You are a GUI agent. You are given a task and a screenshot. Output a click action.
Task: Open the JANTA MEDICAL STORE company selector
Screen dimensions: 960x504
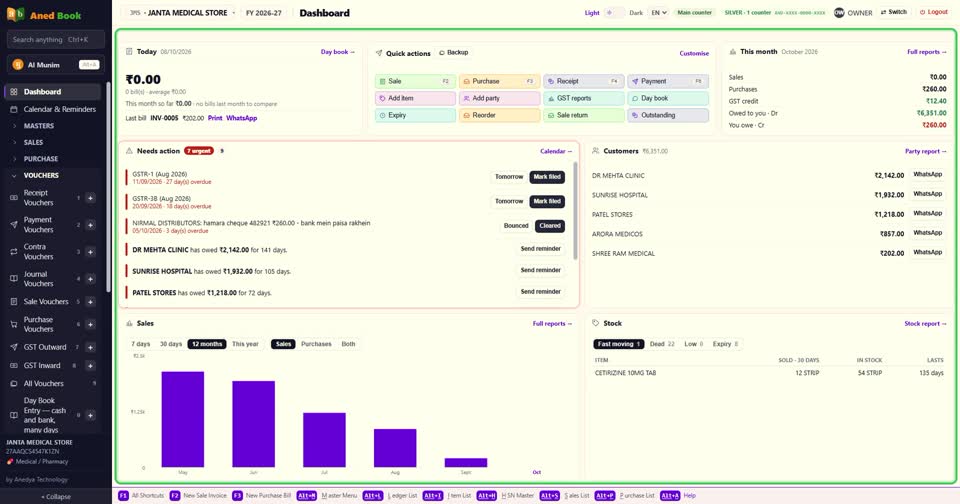click(x=182, y=13)
